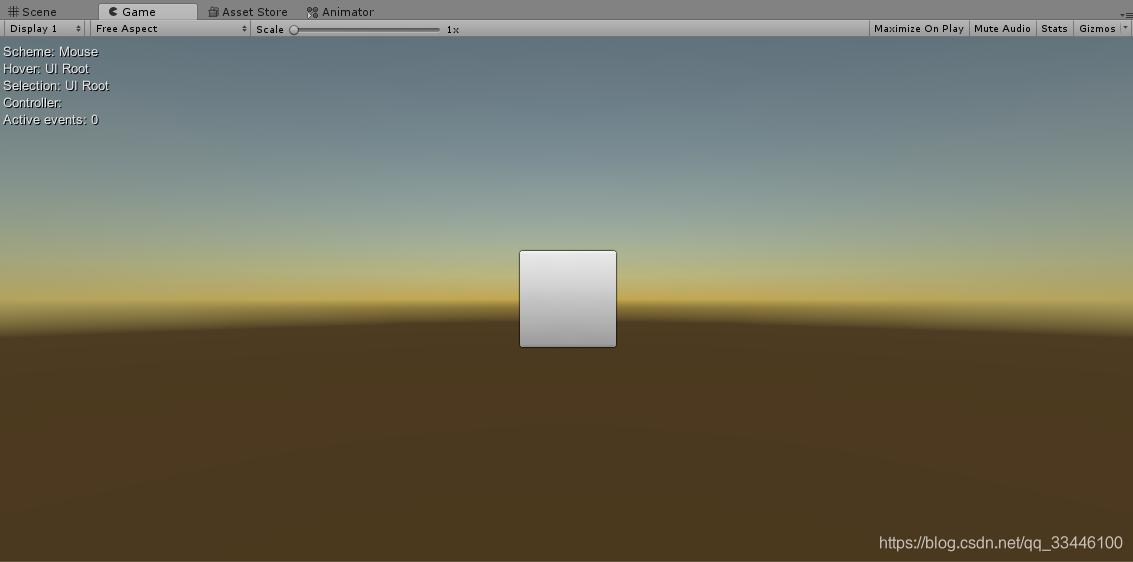Select the Game tab
1133x562 pixels.
point(147,12)
